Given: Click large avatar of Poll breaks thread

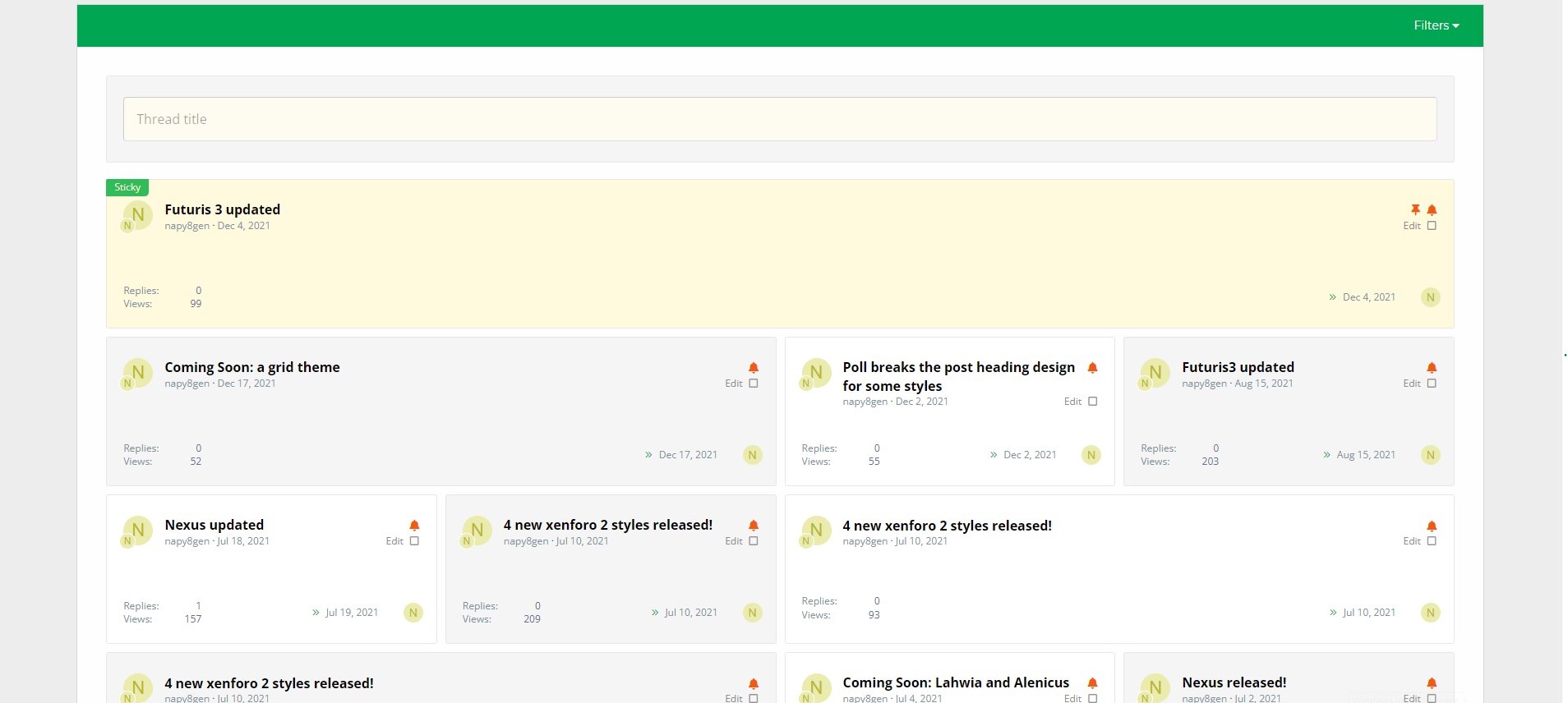Looking at the screenshot, I should (x=816, y=373).
